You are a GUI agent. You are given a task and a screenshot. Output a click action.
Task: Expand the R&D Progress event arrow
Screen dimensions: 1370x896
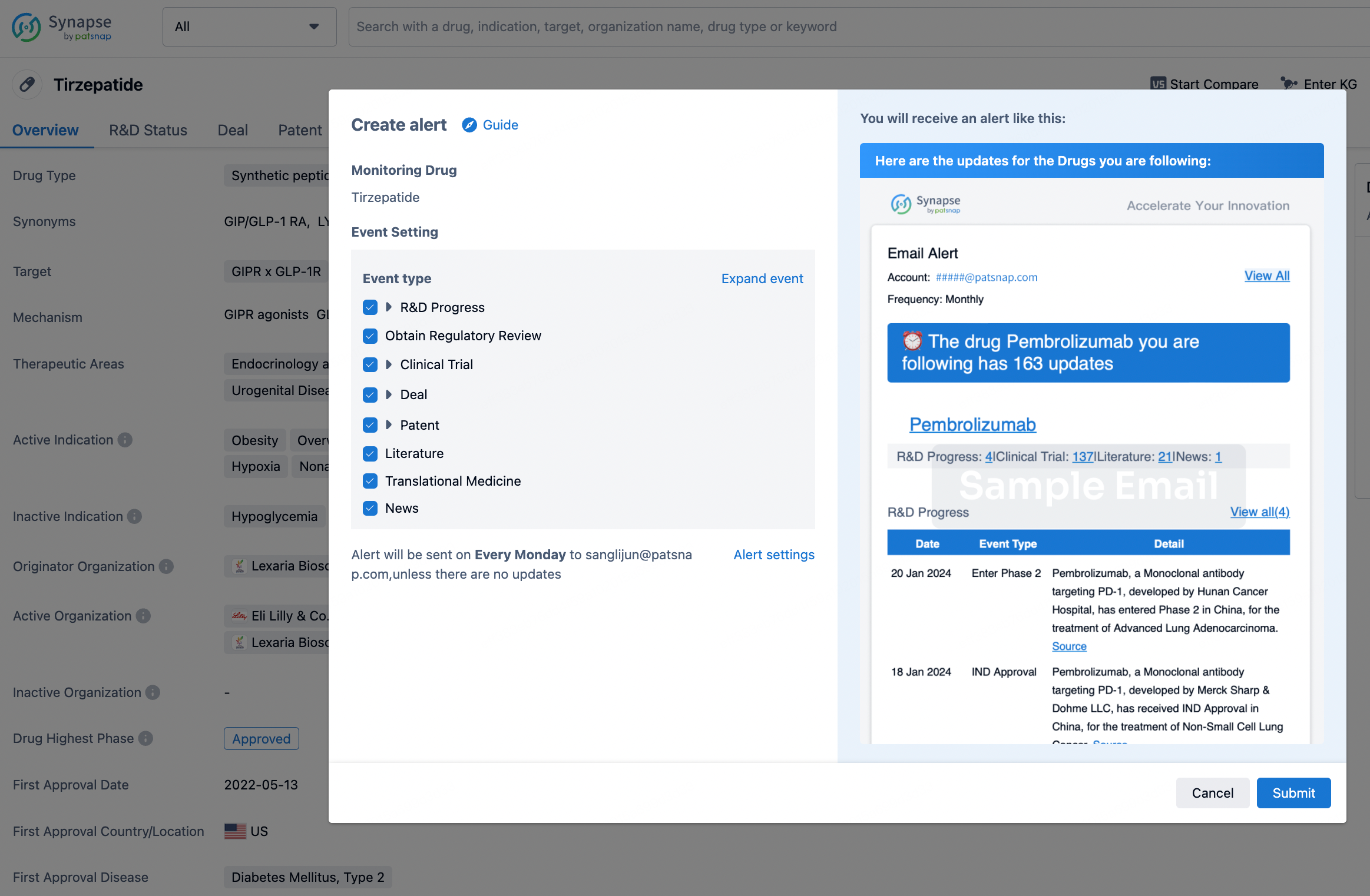389,307
